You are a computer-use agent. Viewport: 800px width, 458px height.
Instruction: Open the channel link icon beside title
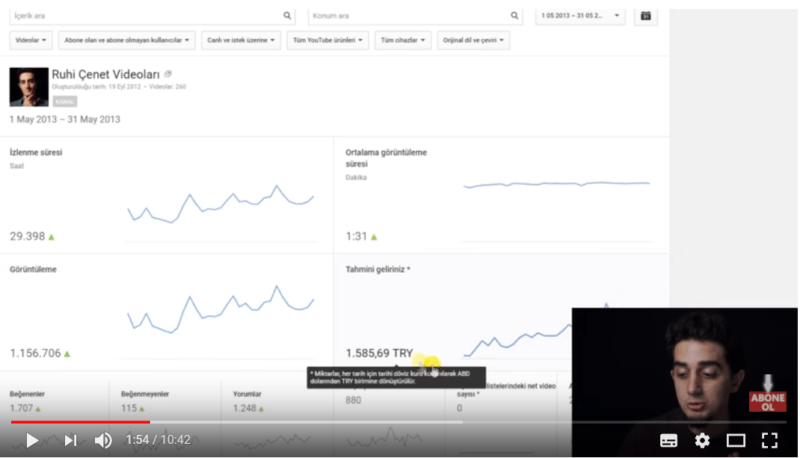click(168, 74)
